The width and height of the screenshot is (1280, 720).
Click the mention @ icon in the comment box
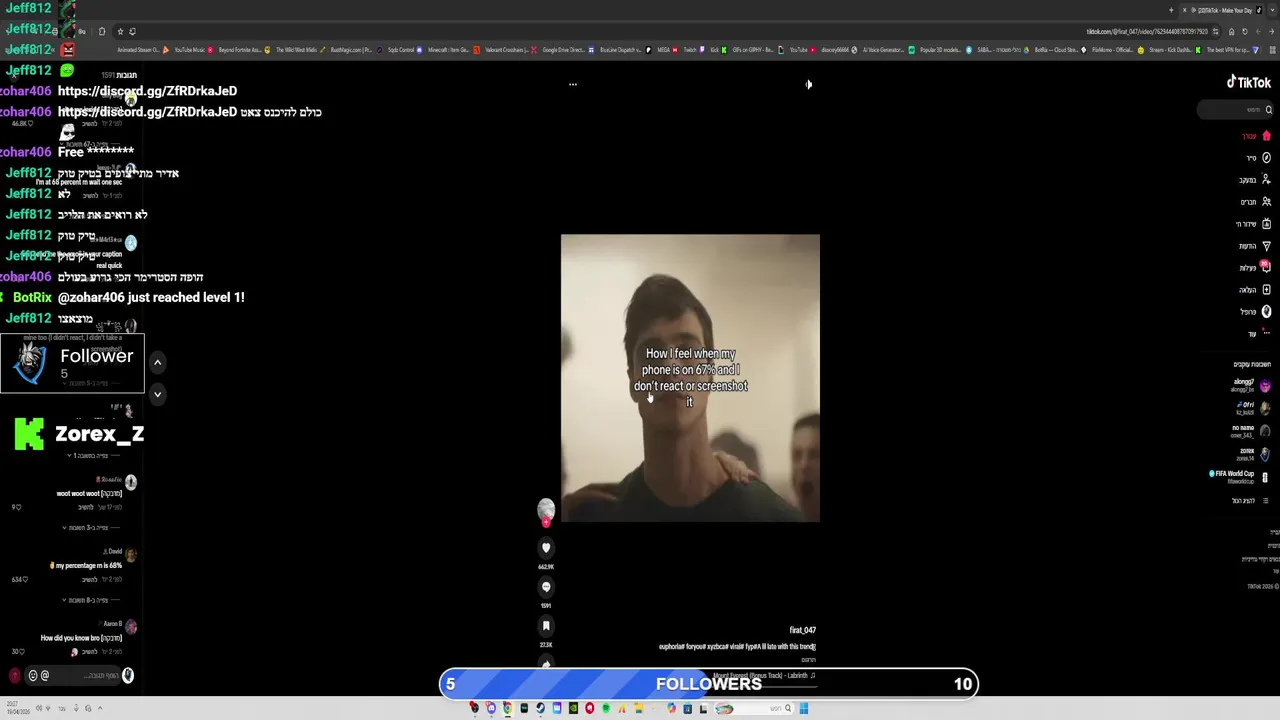[45, 676]
